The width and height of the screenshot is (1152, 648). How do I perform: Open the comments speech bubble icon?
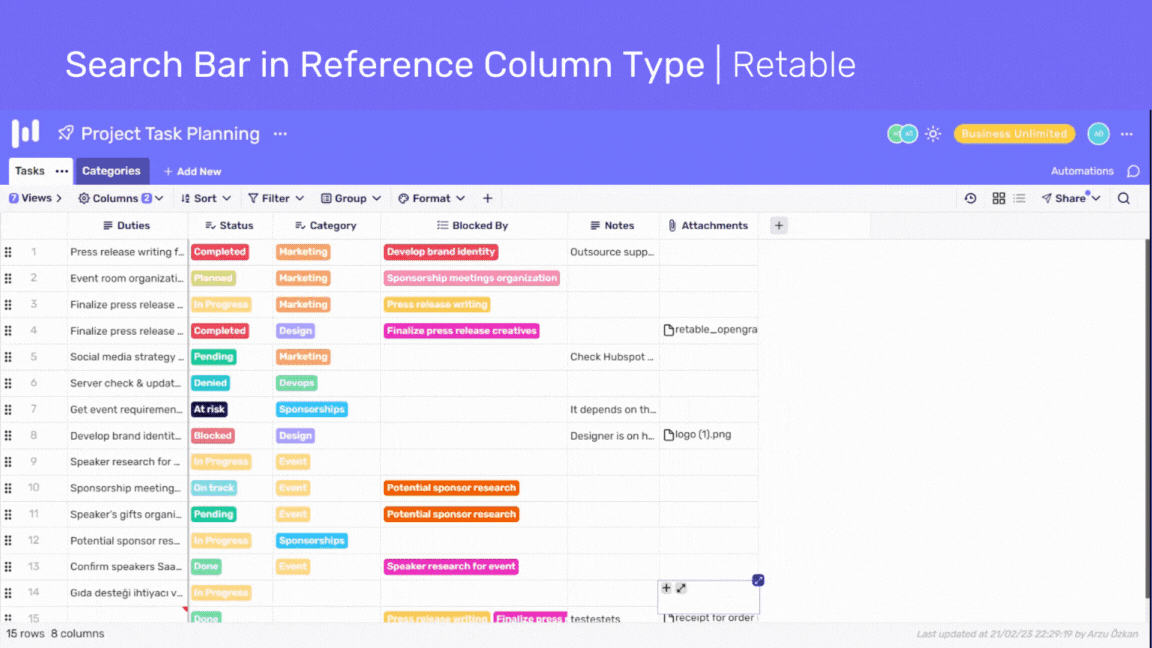pos(1133,171)
